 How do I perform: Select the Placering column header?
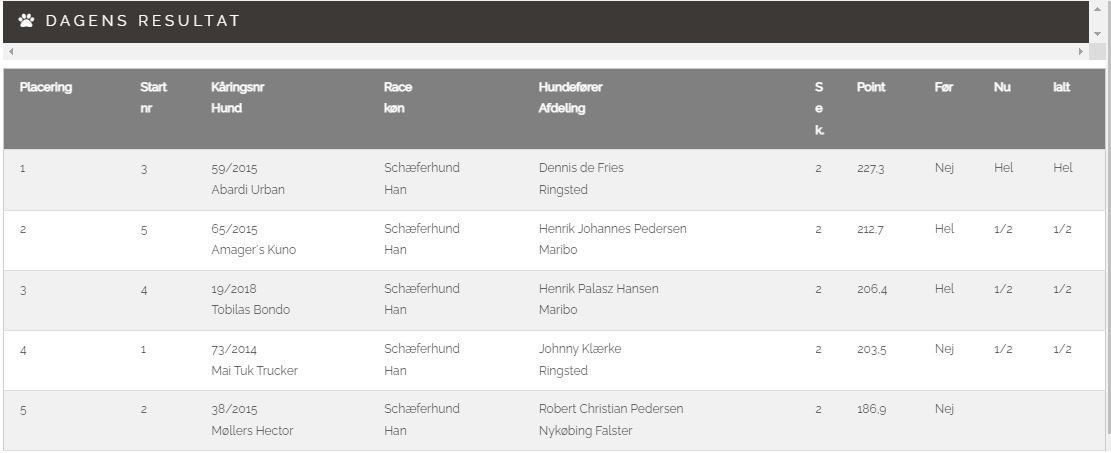(x=46, y=87)
